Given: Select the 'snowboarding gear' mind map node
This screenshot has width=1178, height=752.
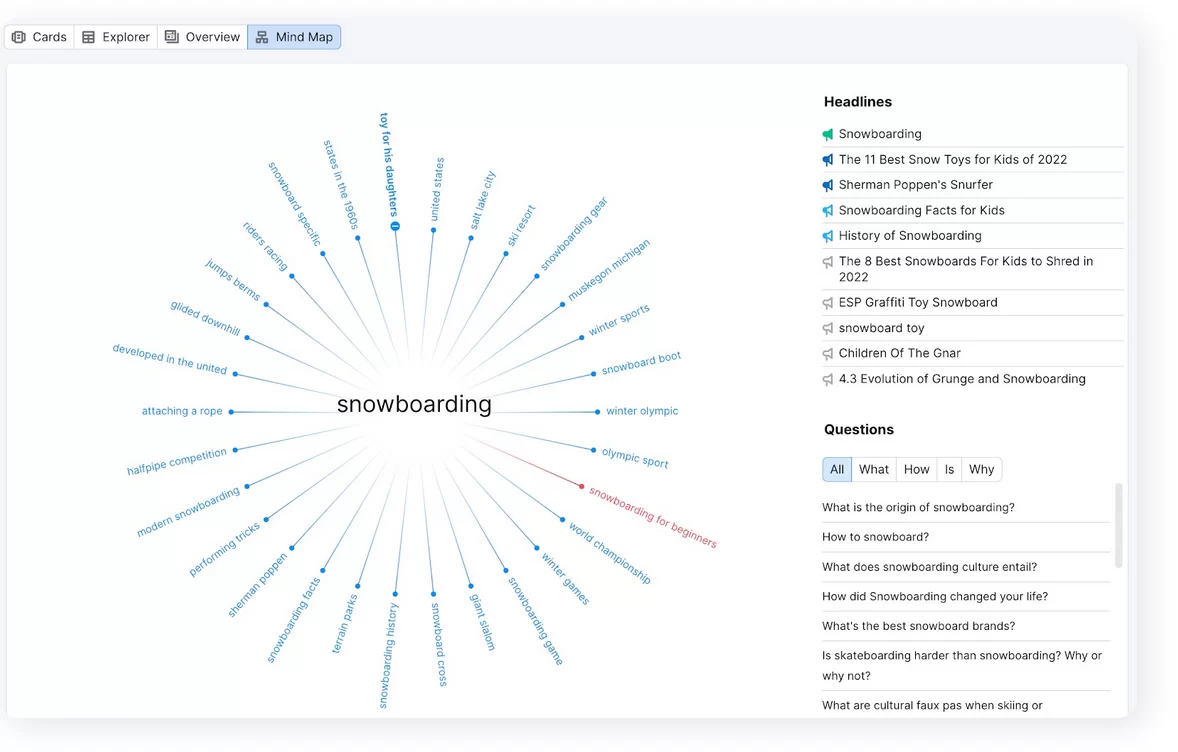Looking at the screenshot, I should coord(574,234).
